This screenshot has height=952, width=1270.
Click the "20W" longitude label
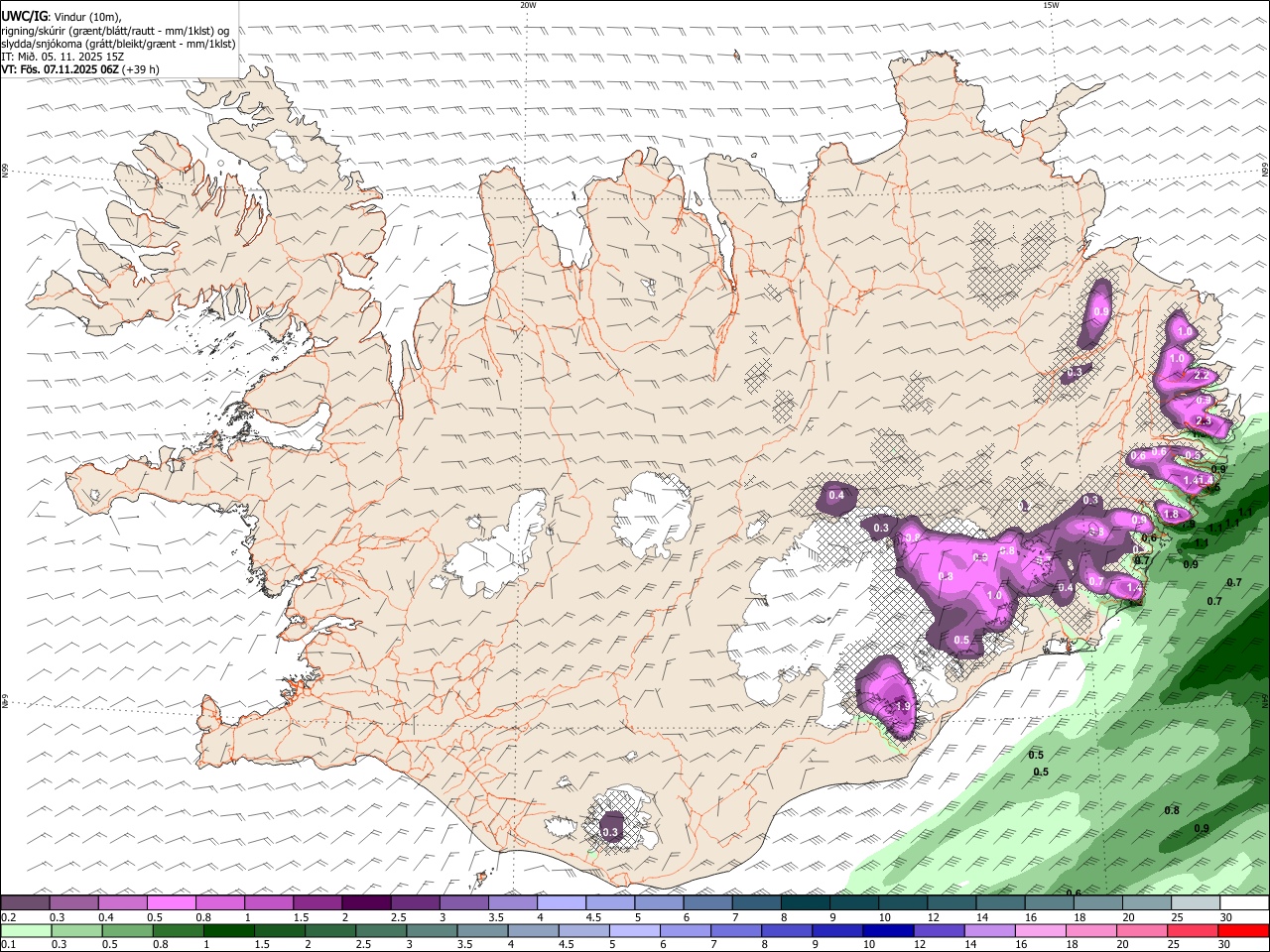pyautogui.click(x=528, y=5)
